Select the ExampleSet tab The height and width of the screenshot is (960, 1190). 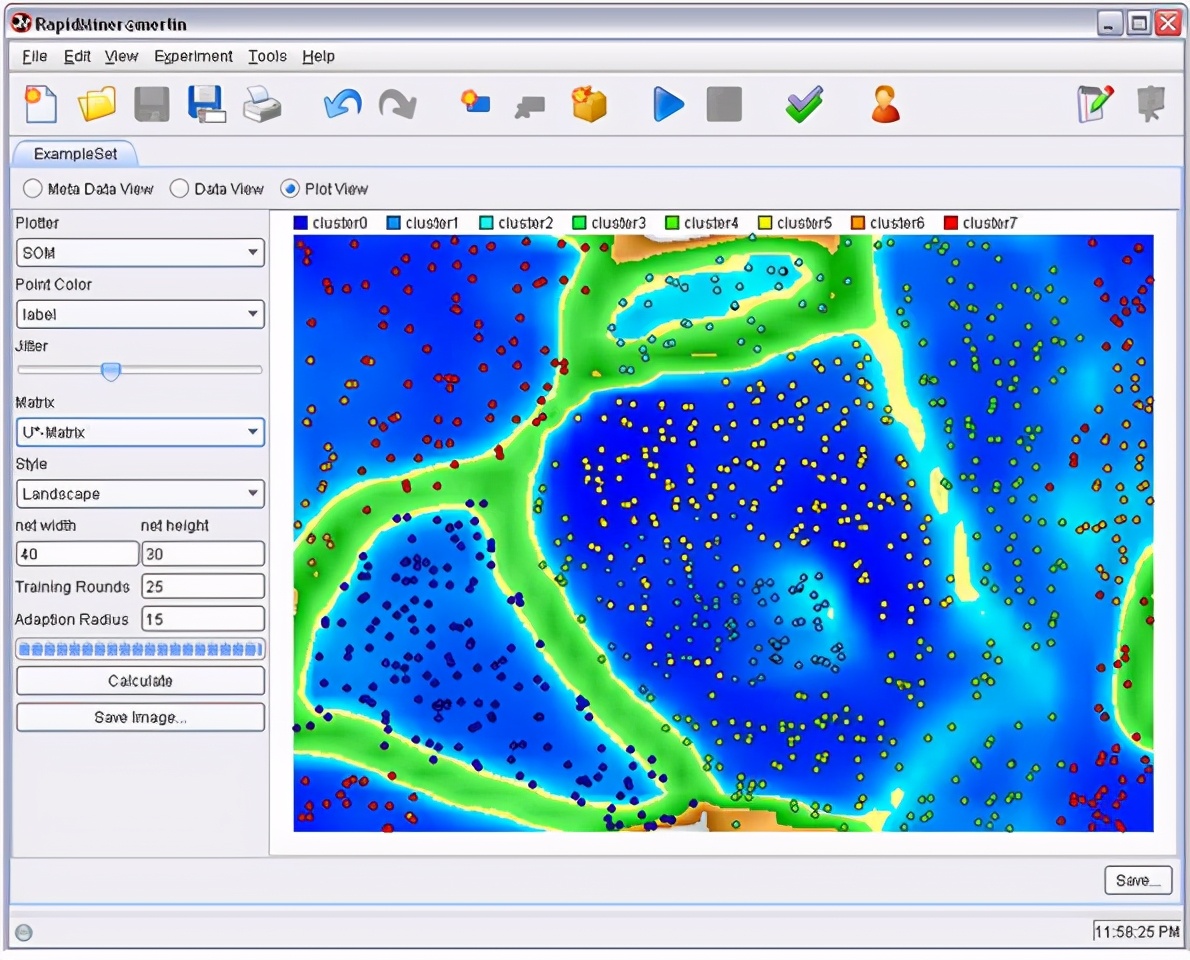click(75, 154)
